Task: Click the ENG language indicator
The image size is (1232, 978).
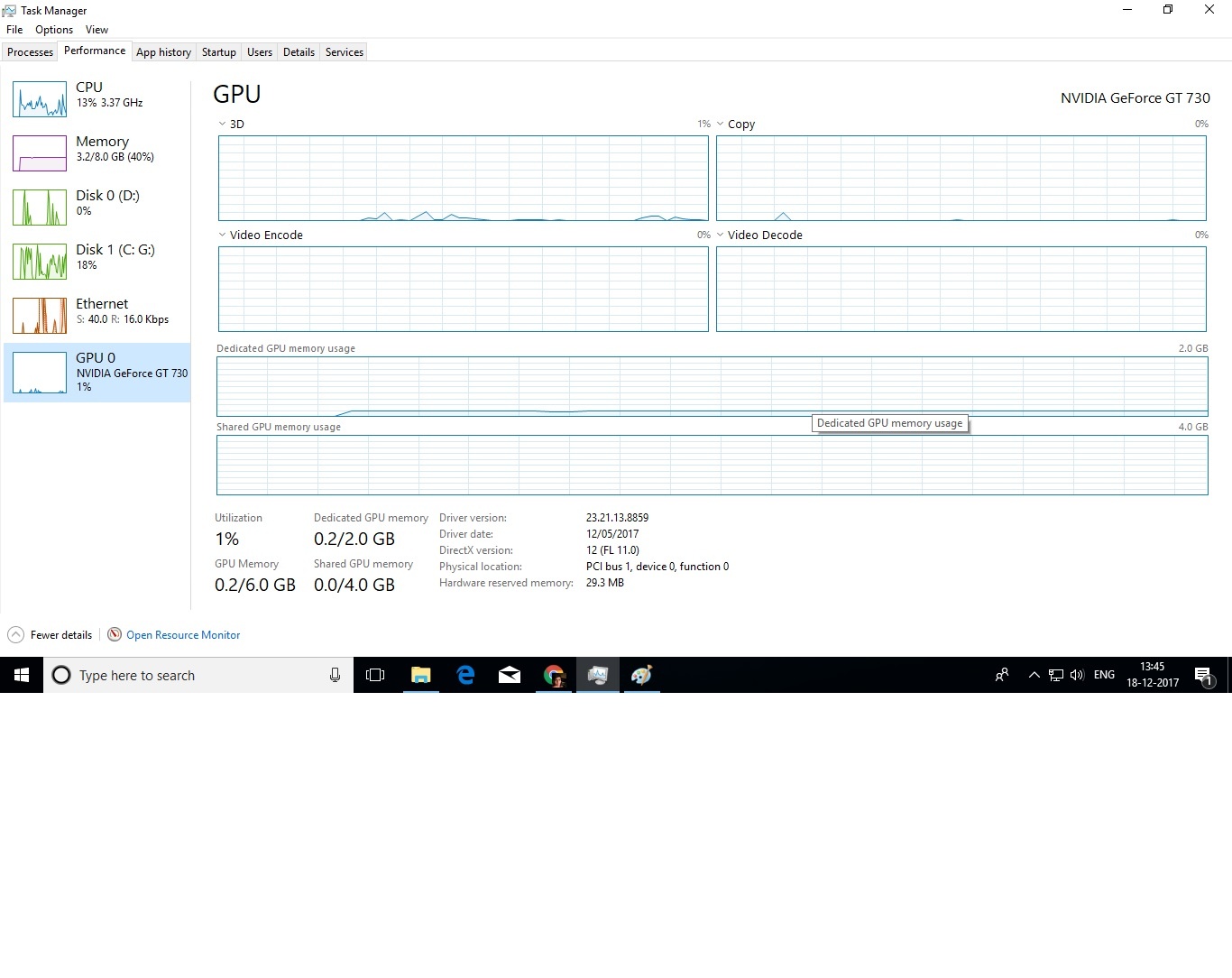Action: [x=1104, y=675]
